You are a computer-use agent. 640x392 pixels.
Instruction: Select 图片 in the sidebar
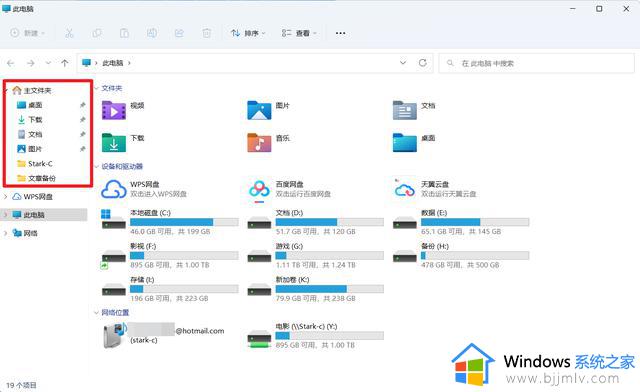tap(35, 149)
